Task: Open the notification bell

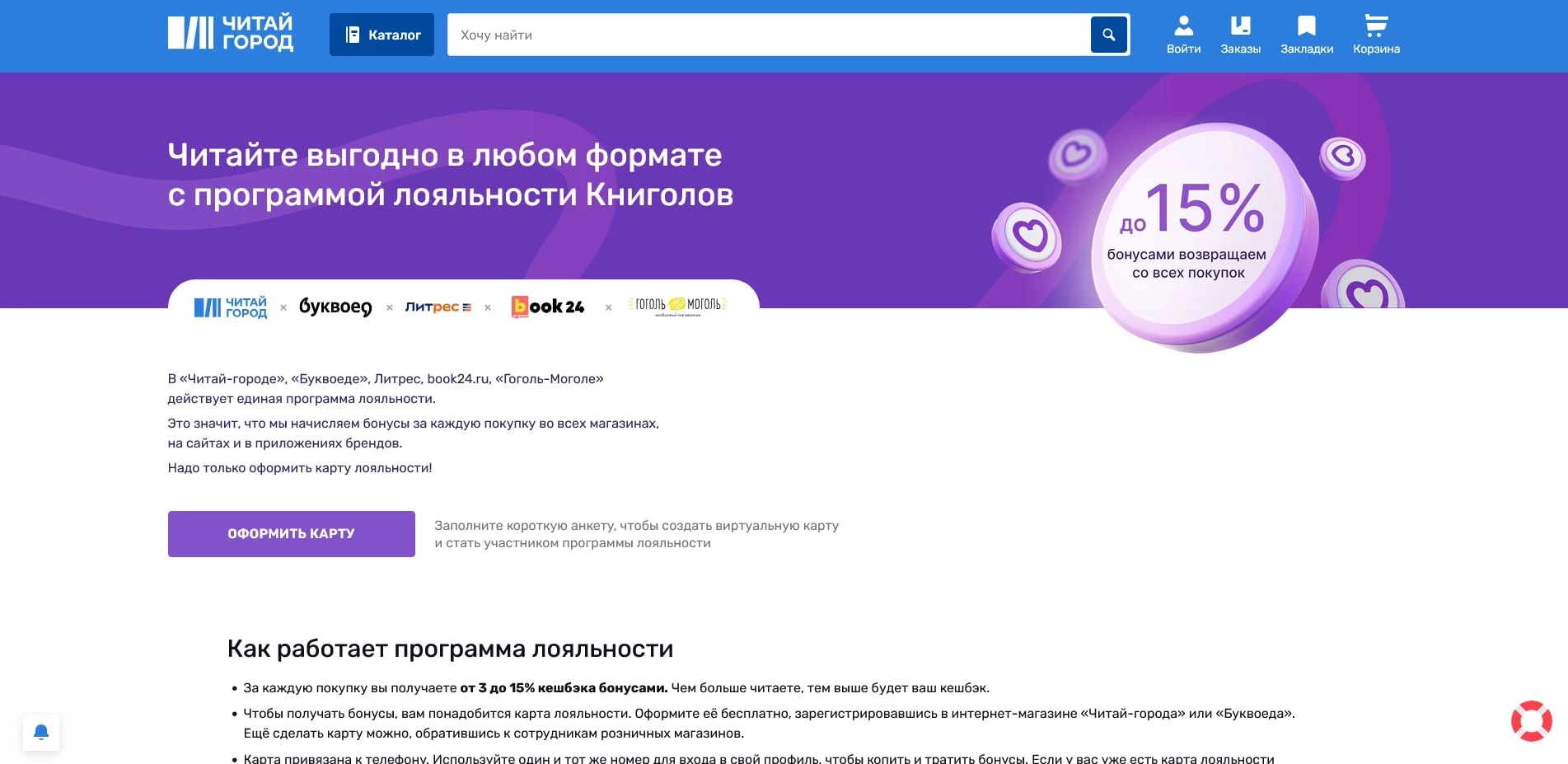Action: (x=43, y=731)
